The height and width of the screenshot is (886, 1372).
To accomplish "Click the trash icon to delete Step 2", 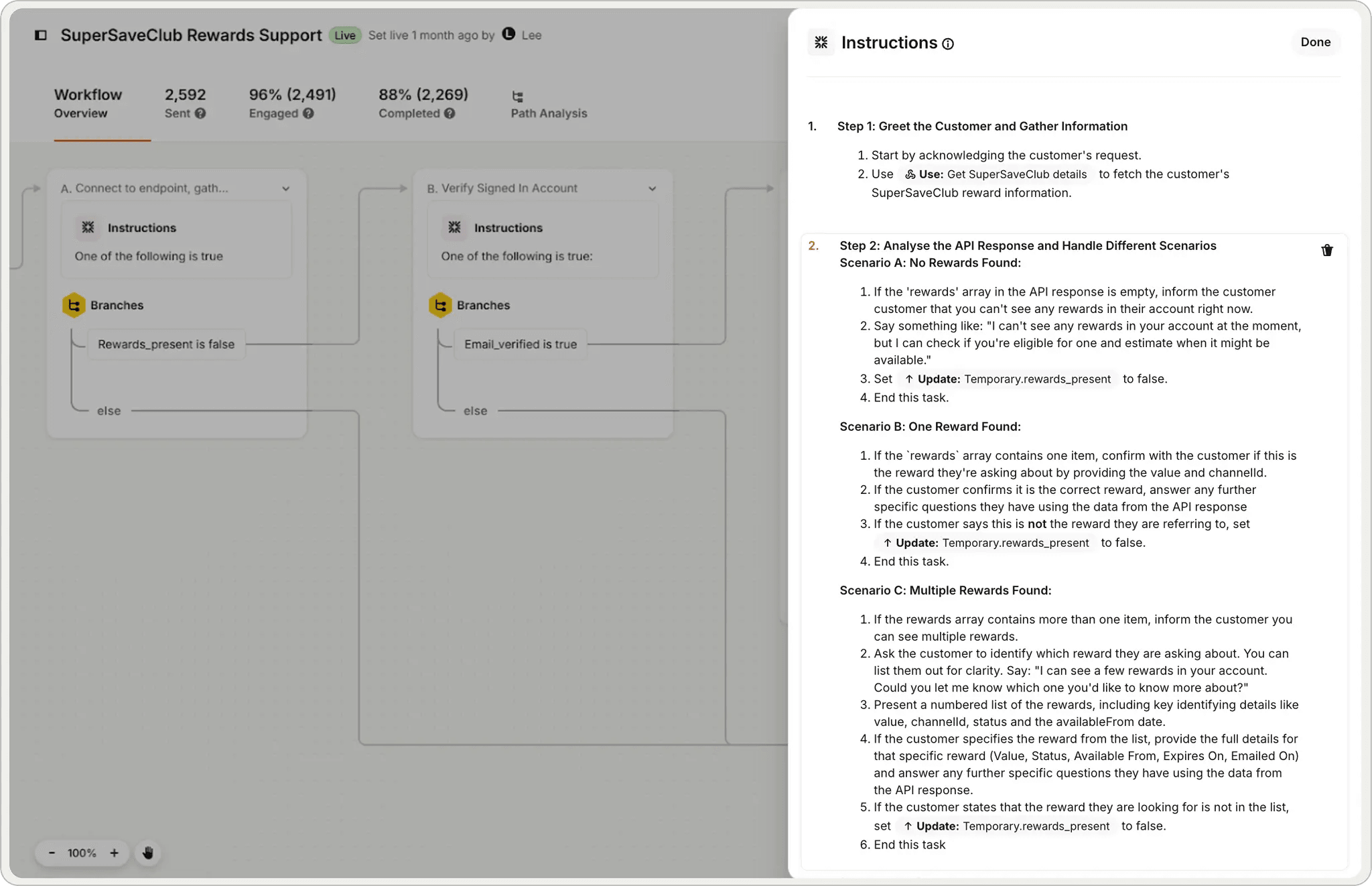I will point(1327,250).
